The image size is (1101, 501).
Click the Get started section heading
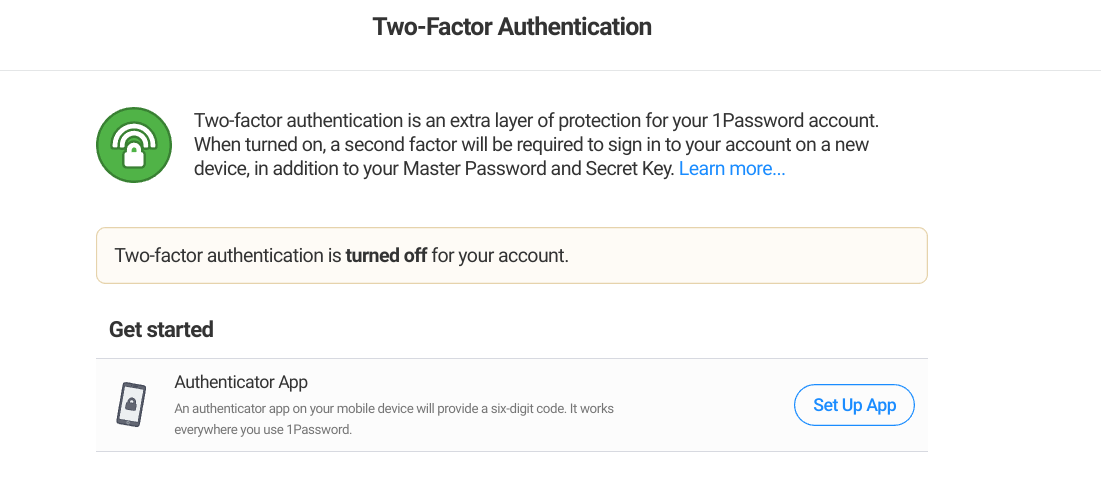161,329
